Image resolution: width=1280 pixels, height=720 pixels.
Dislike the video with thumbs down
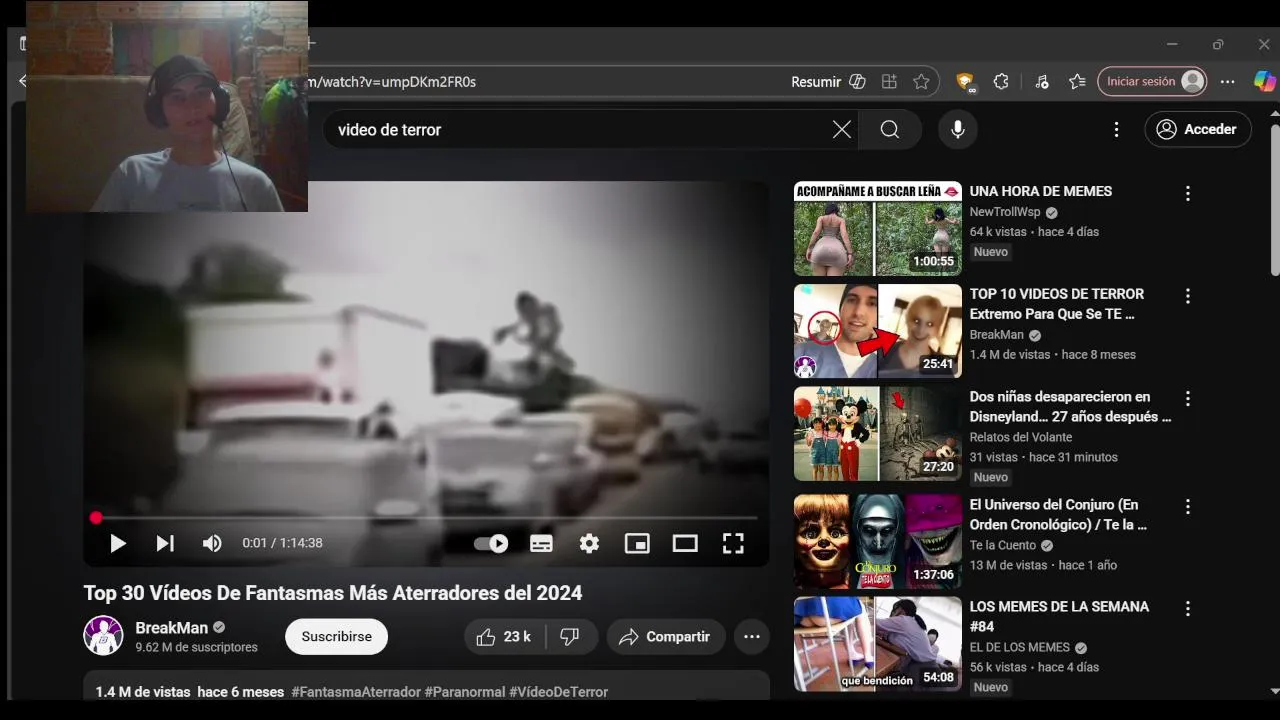tap(570, 637)
